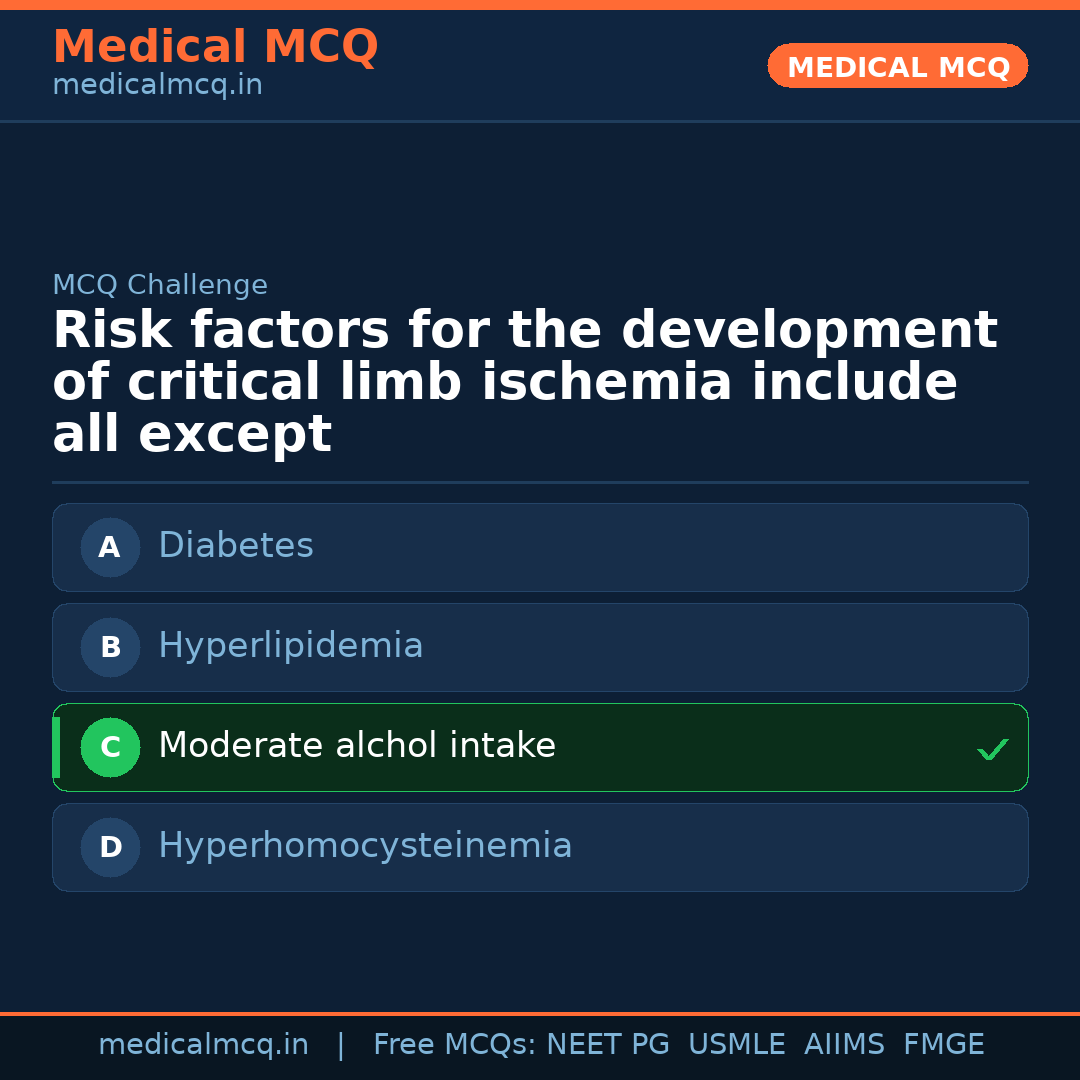The image size is (1080, 1080).
Task: Click the circular B option badge
Action: point(110,647)
